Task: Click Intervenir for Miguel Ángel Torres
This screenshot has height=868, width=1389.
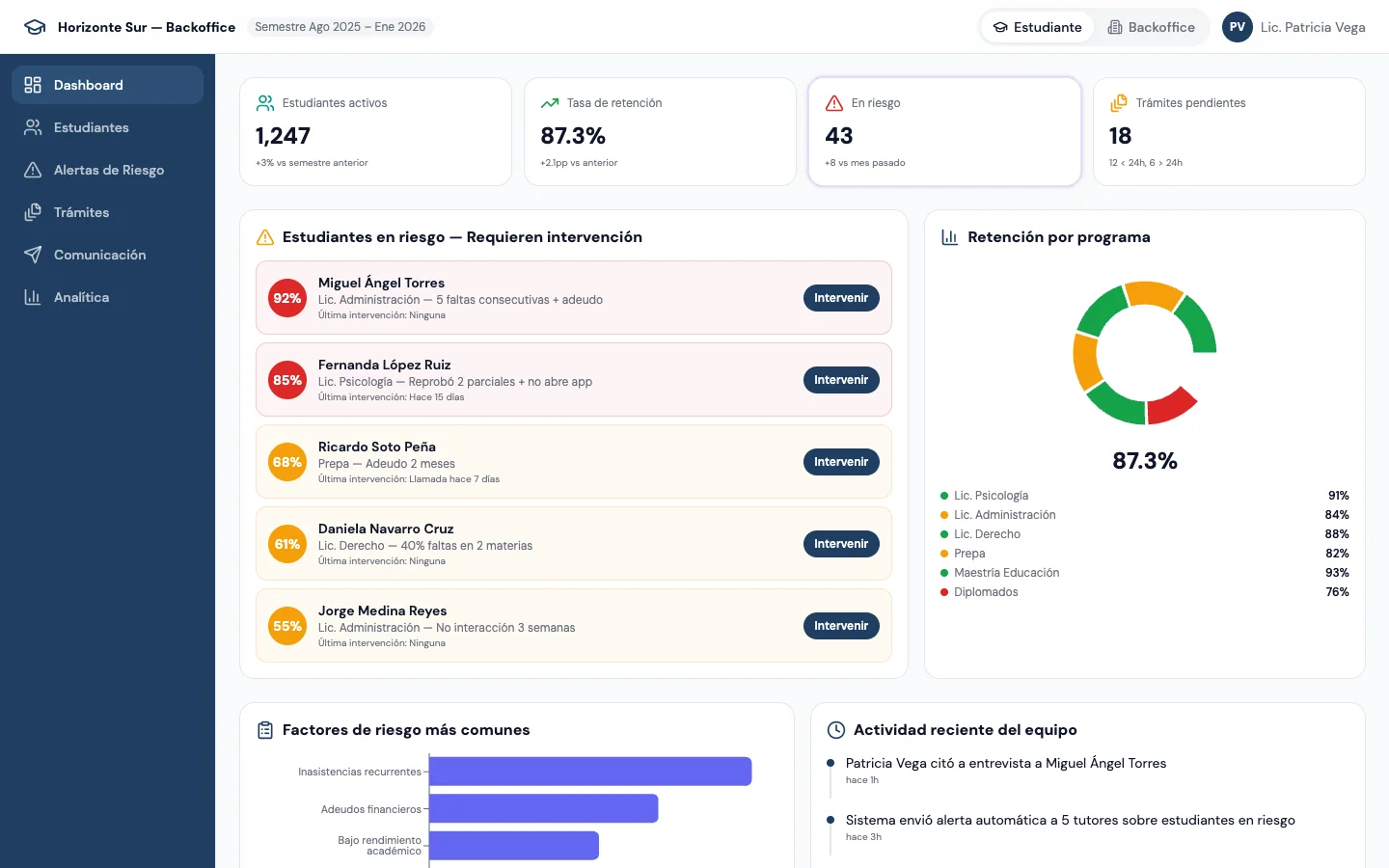Action: 840,298
